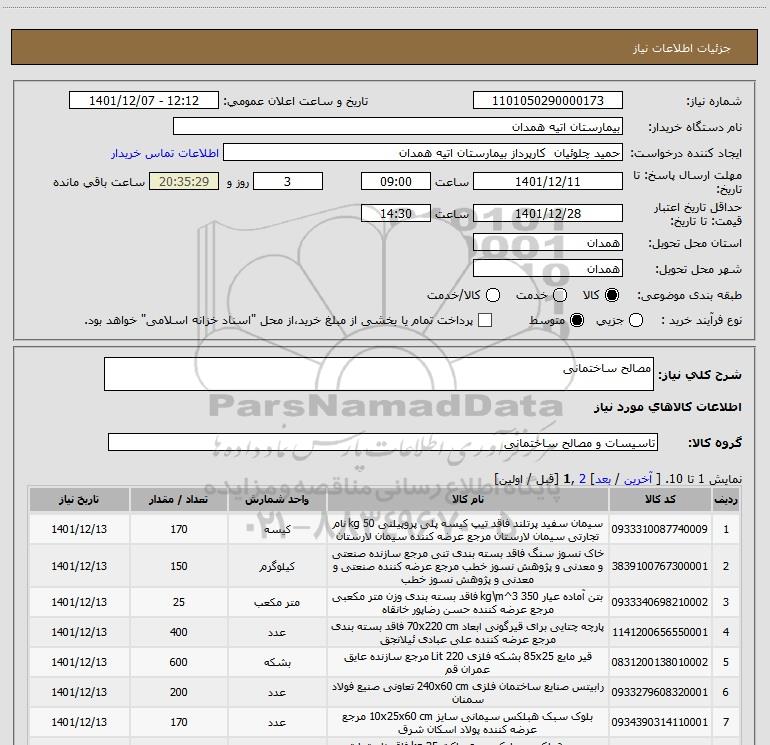
Task: Click the بلوک سبک هبلکس item name
Action: pyautogui.click(x=468, y=722)
